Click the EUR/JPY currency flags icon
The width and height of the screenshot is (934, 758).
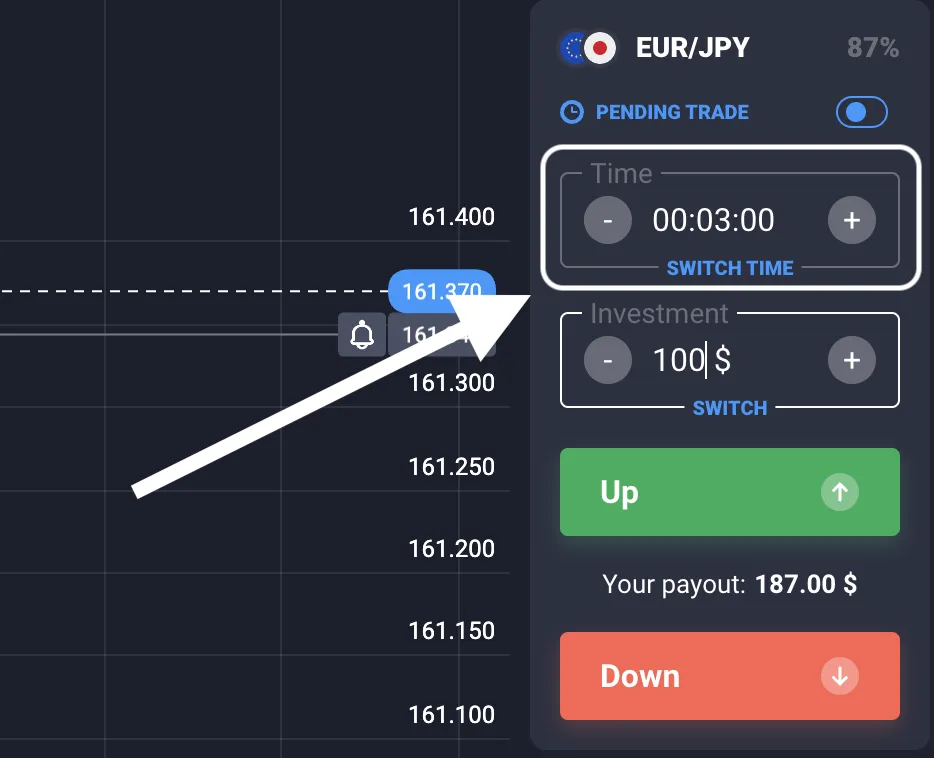point(588,48)
